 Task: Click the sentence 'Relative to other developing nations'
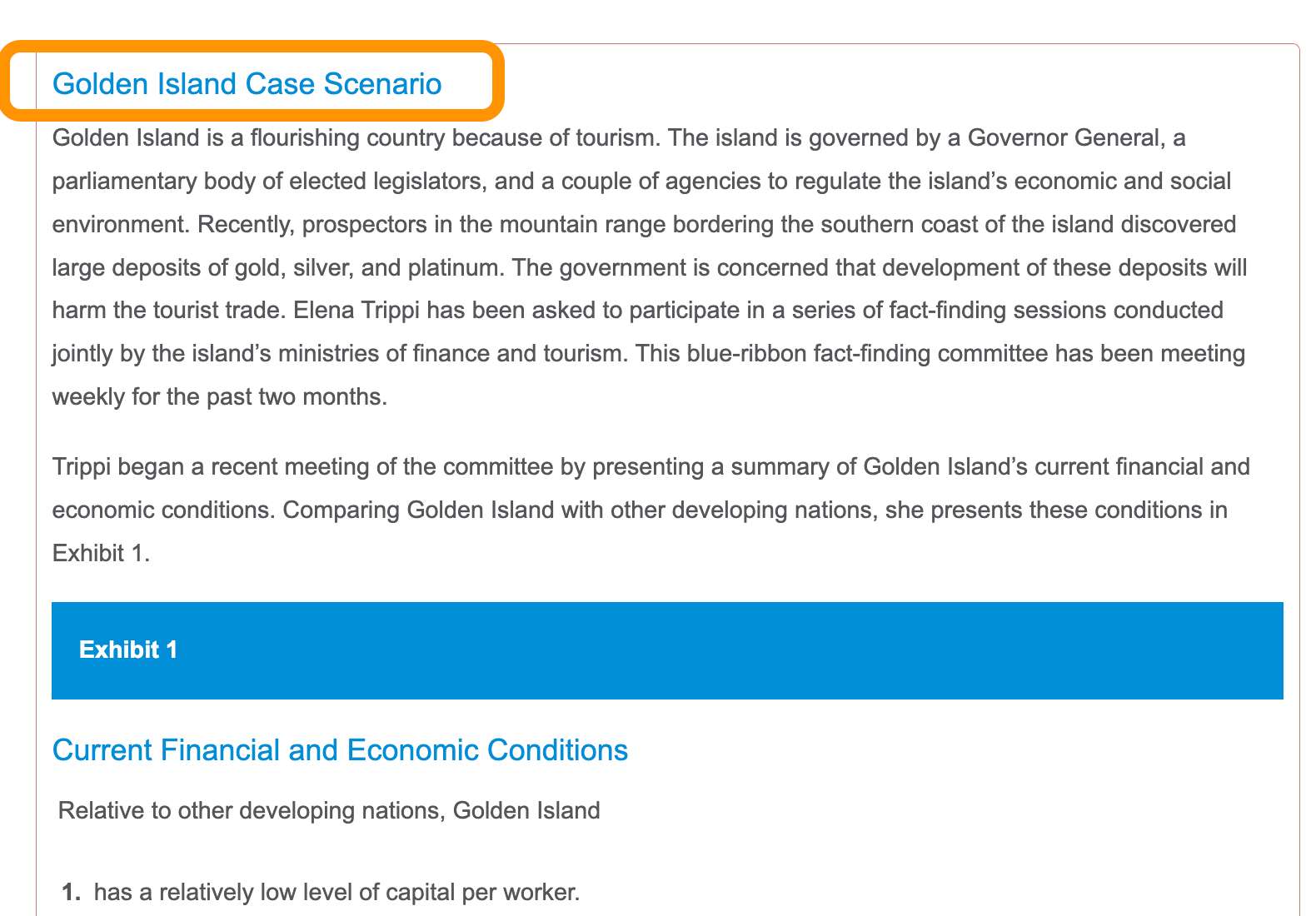[252, 810]
